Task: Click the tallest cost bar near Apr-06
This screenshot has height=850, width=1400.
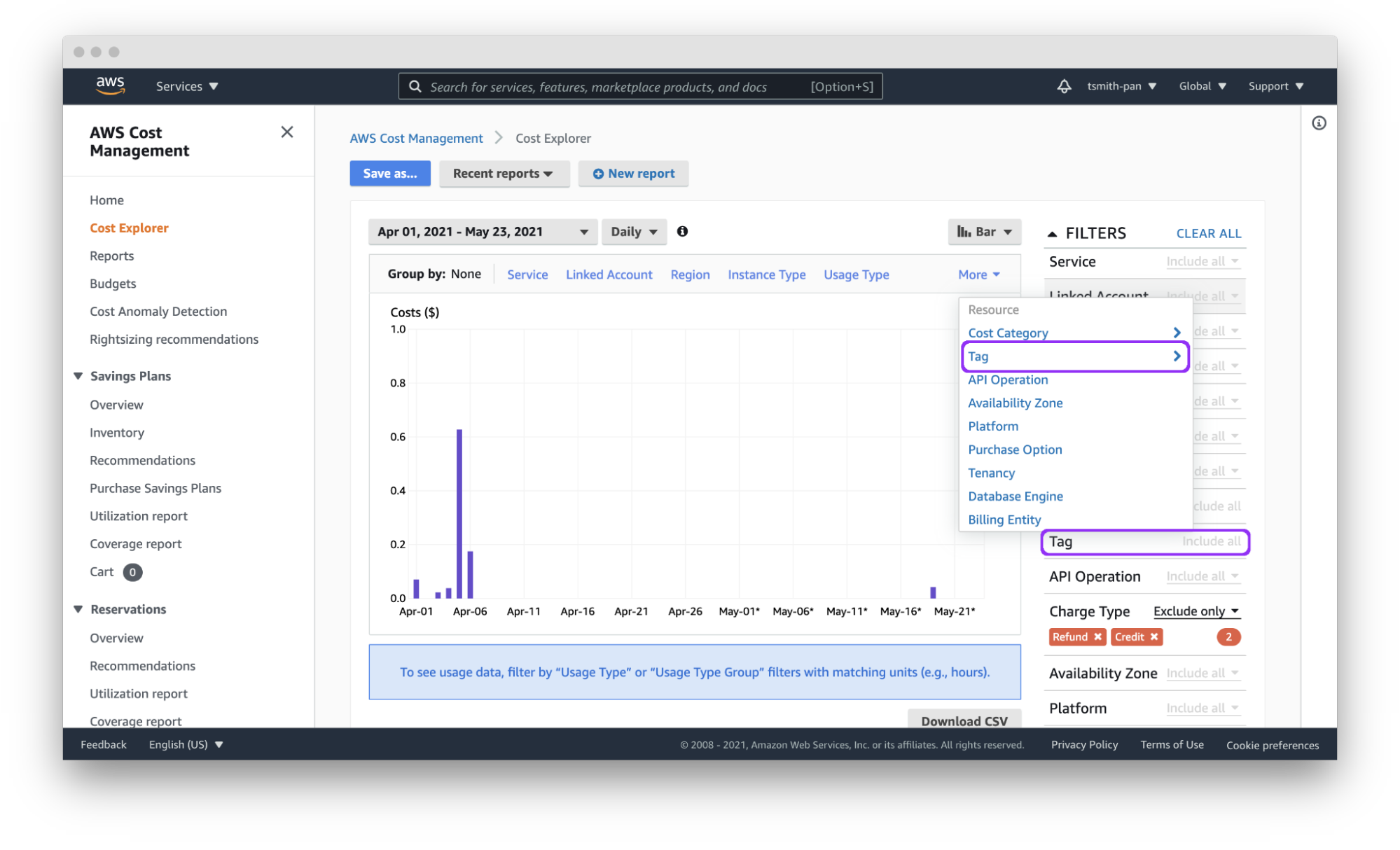Action: tap(459, 513)
